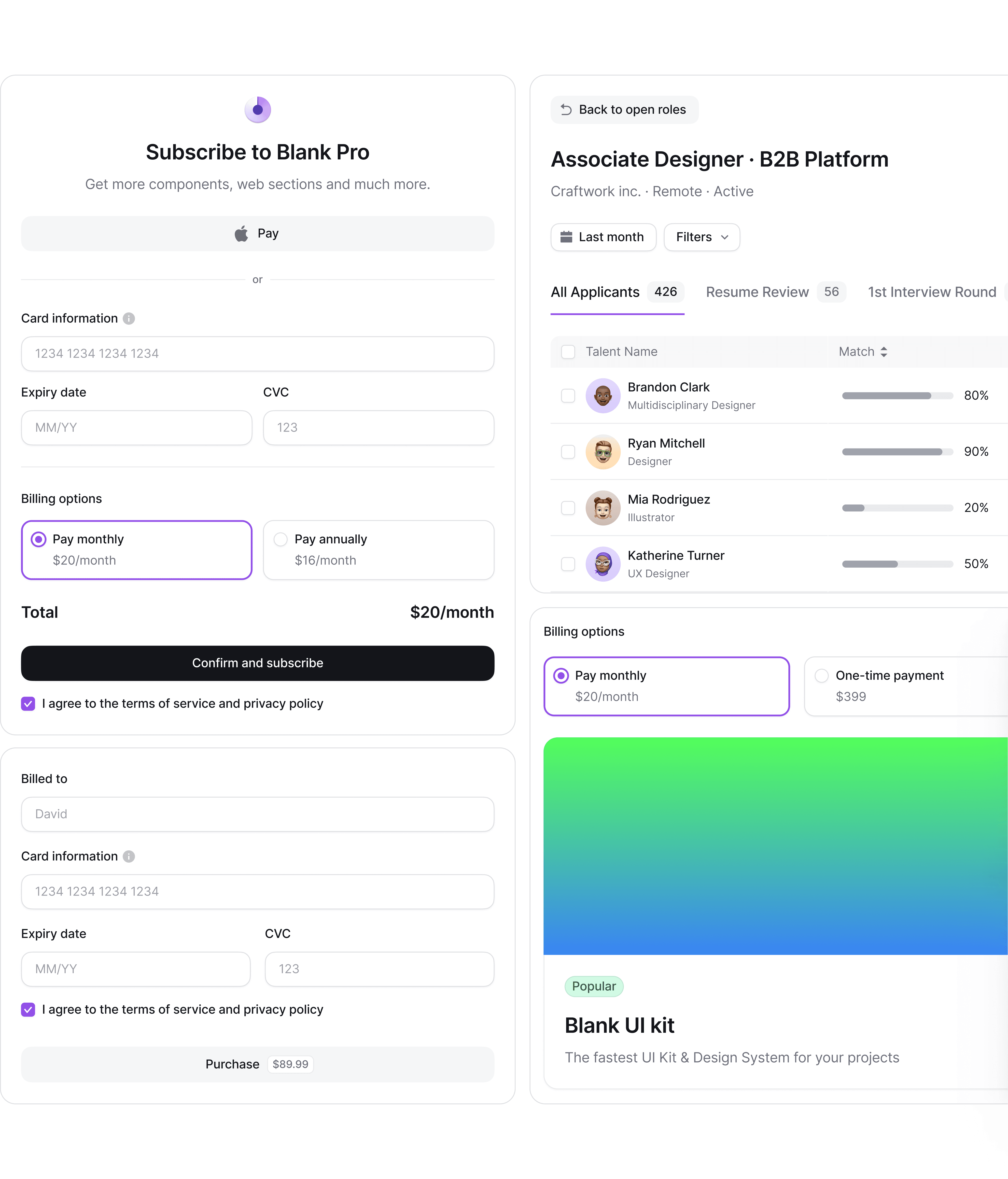Open the Last month date range selector
The width and height of the screenshot is (1008, 1179).
(x=603, y=237)
